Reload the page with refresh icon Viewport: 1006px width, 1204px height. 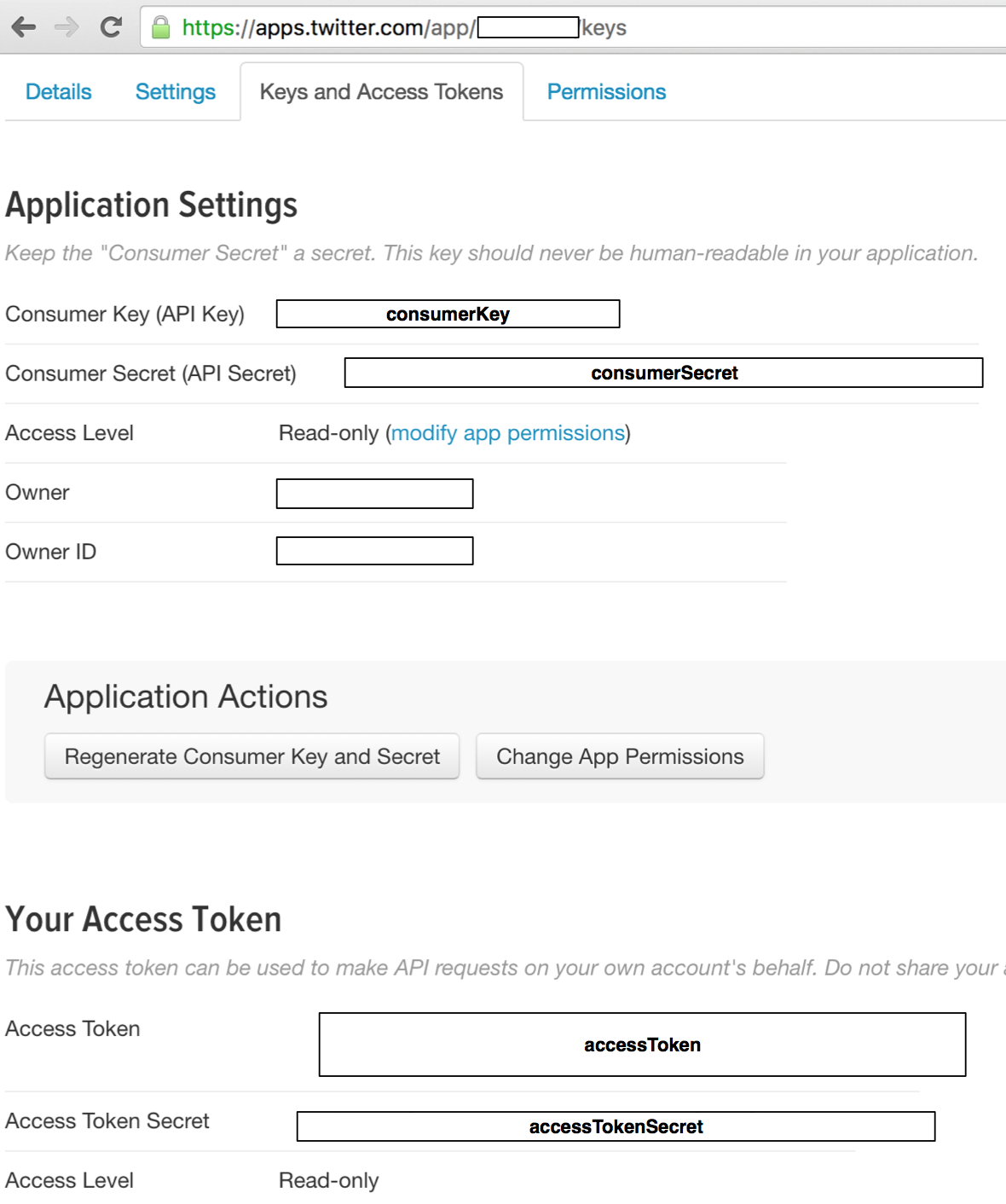(111, 27)
